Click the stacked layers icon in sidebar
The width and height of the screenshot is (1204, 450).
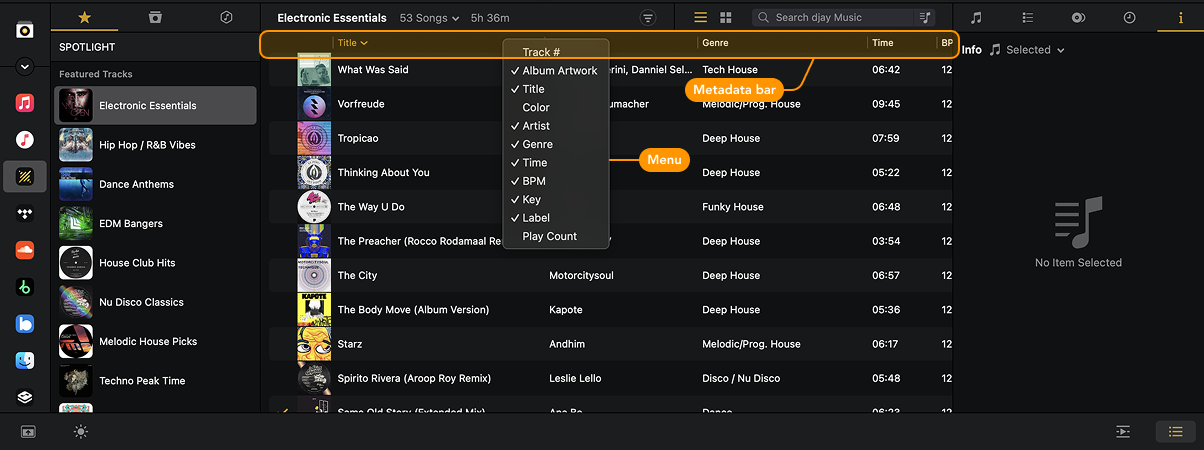click(25, 397)
